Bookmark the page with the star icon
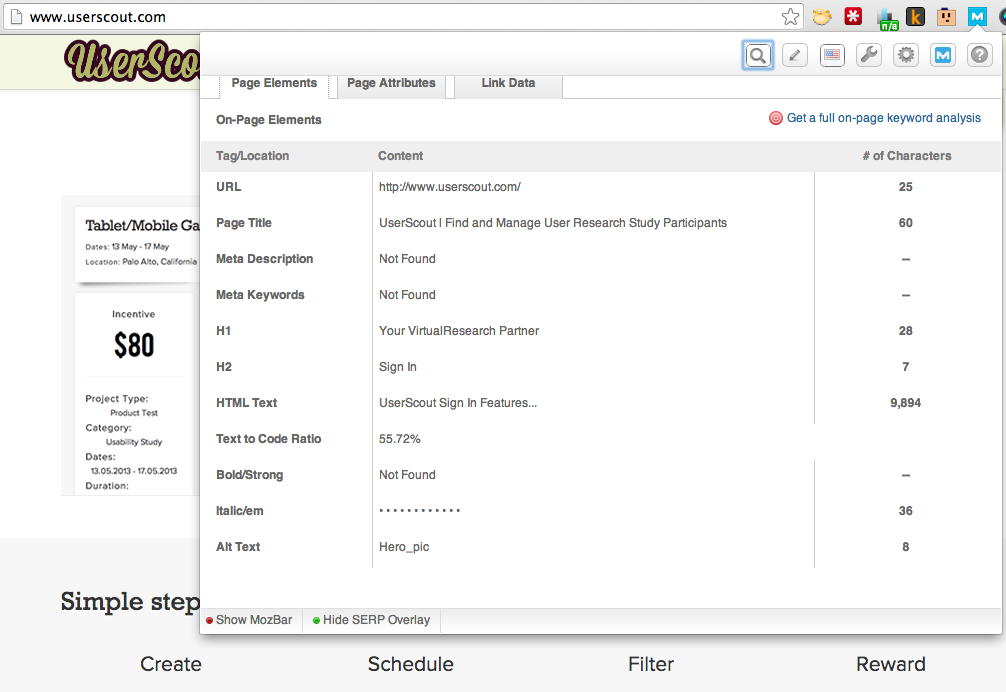Screen dimensions: 1006x692 tap(790, 17)
